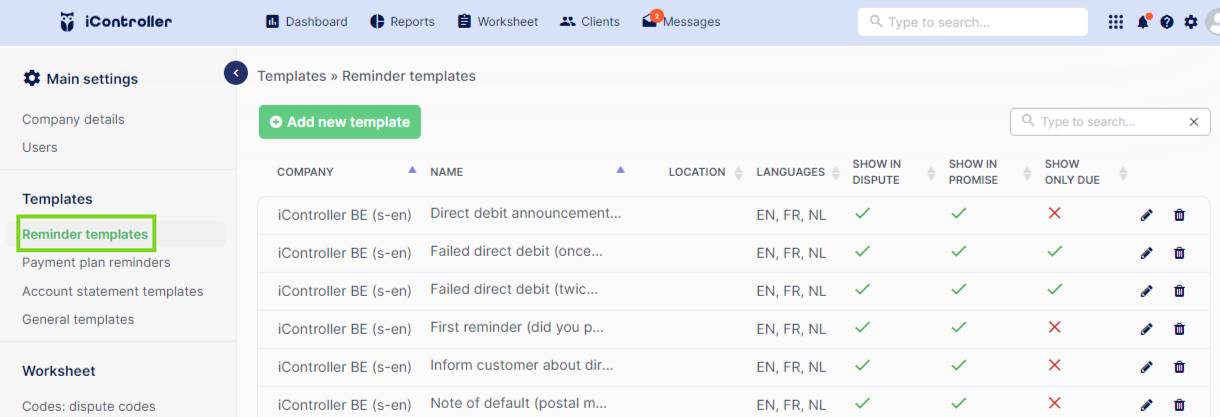Screen dimensions: 1220x417
Task: Click 'Inform customer about dir...' name cell
Action: tap(523, 365)
